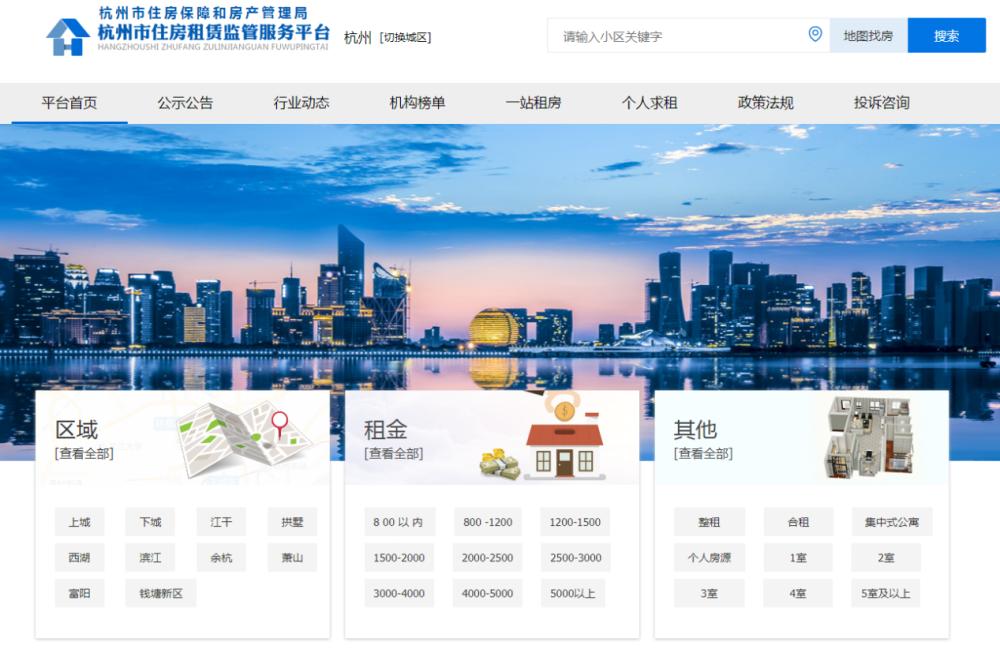Open the 投诉咨询 tab
This screenshot has width=1000, height=653.
880,101
